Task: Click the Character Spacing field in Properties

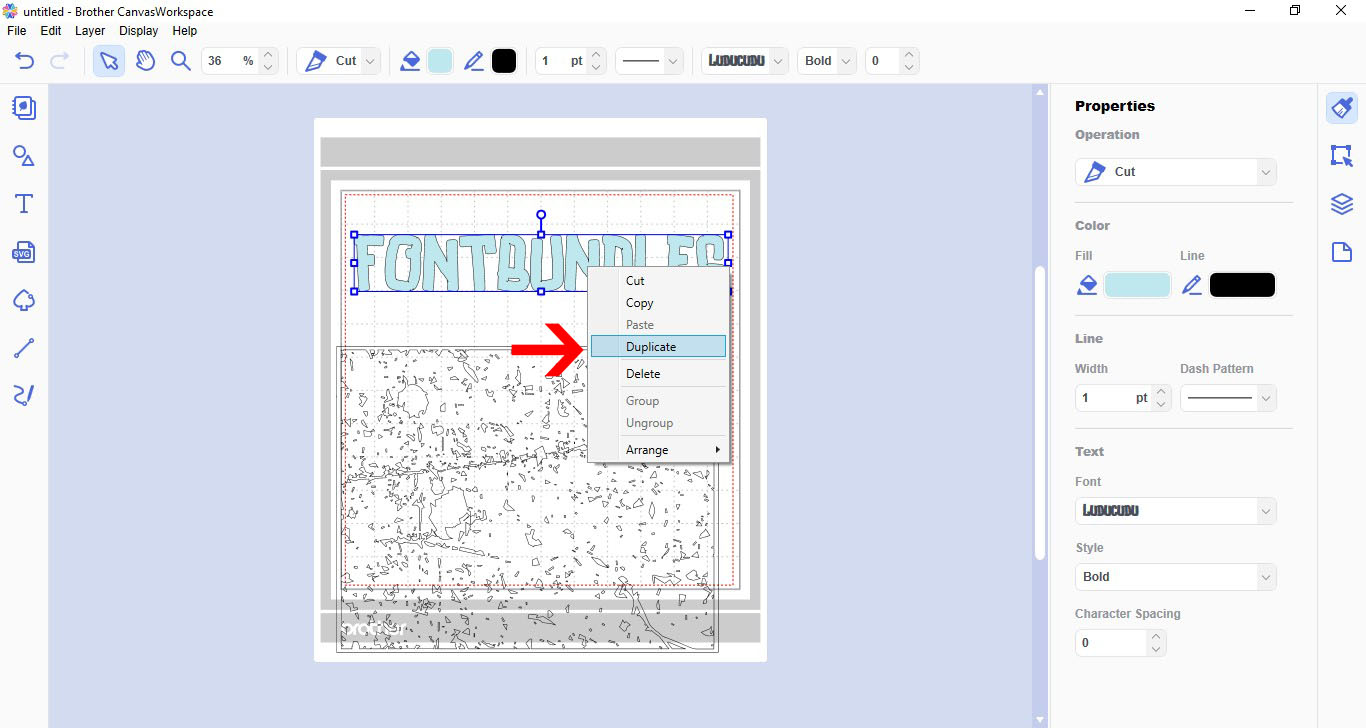Action: click(x=1111, y=643)
